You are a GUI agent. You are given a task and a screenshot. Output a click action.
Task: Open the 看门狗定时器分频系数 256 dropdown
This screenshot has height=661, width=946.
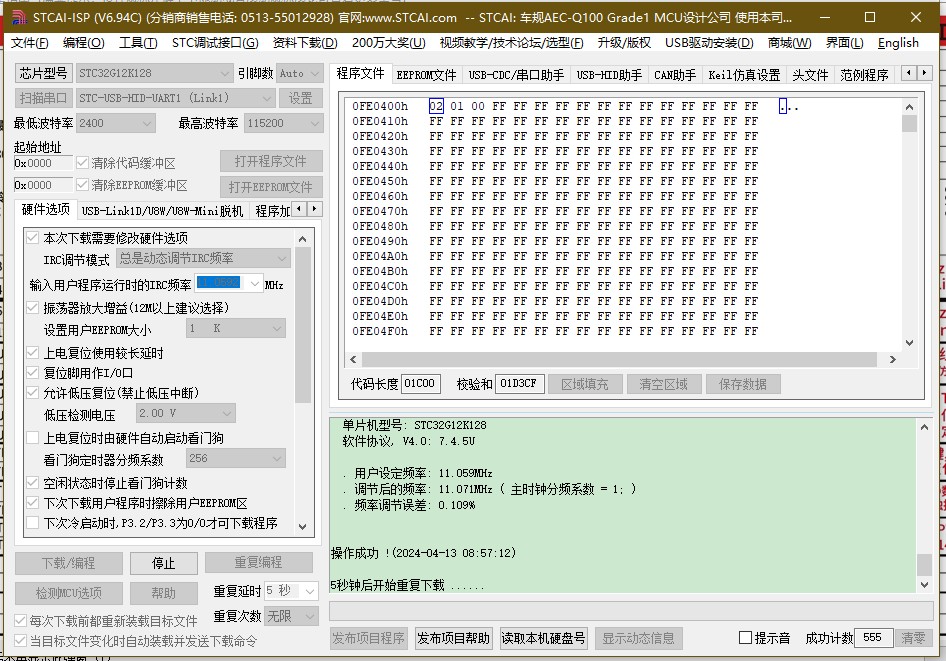pyautogui.click(x=235, y=458)
